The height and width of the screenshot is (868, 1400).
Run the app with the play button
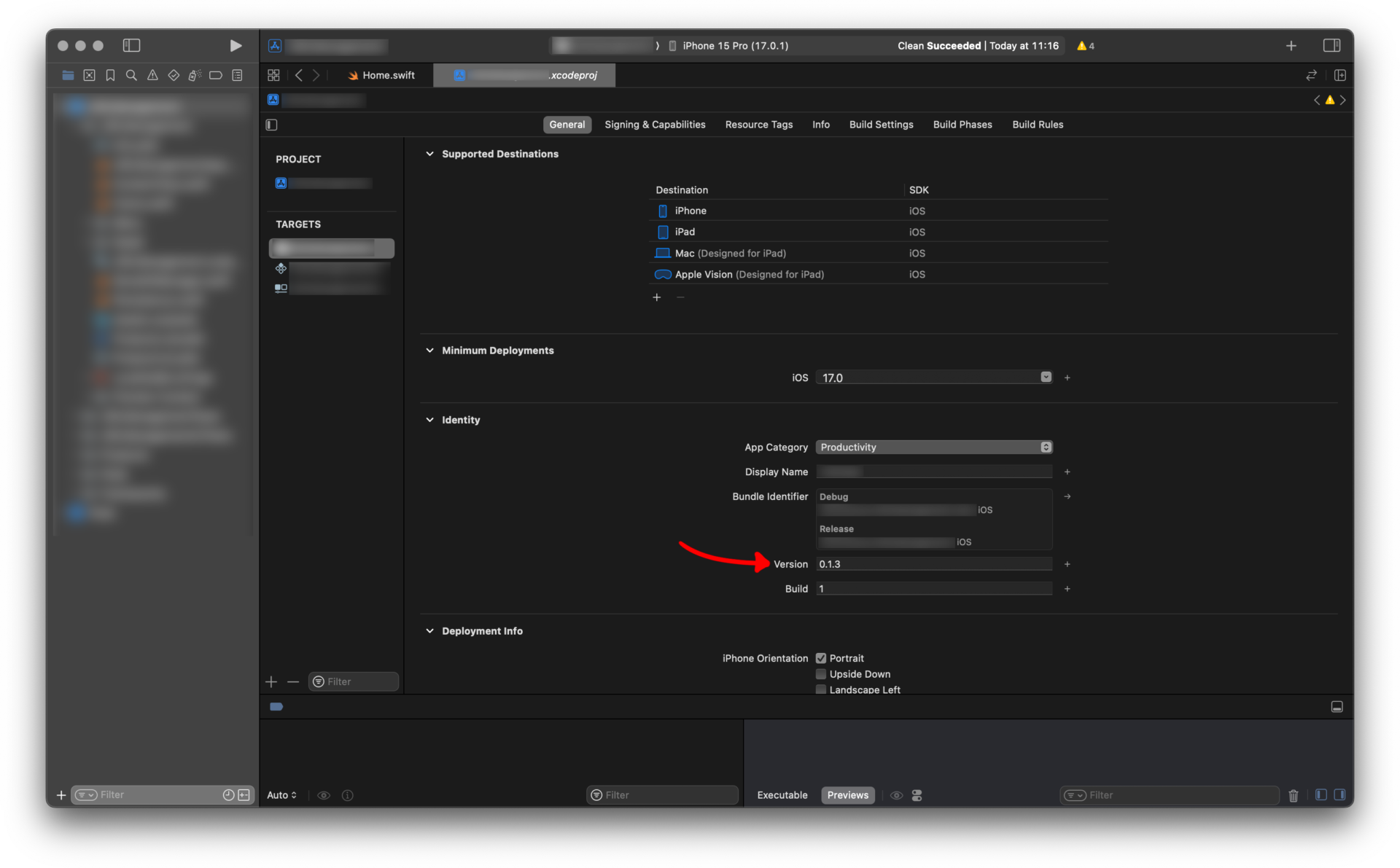pos(236,45)
